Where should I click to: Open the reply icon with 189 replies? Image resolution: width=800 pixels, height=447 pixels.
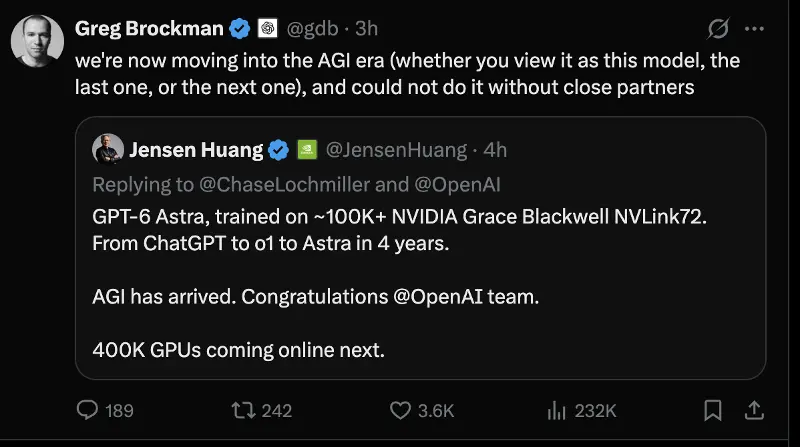87,410
